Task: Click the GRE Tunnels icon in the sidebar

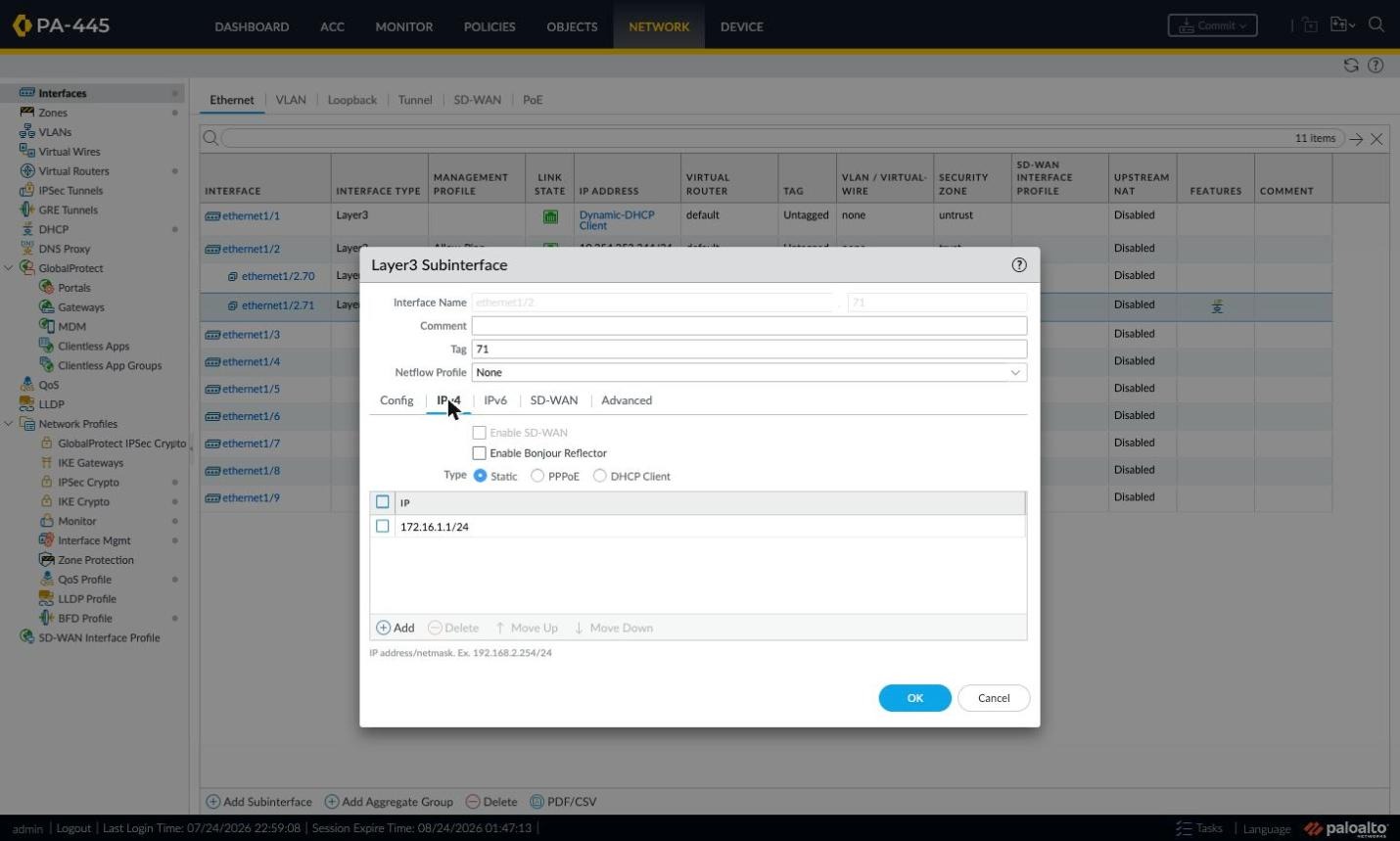Action: click(27, 210)
